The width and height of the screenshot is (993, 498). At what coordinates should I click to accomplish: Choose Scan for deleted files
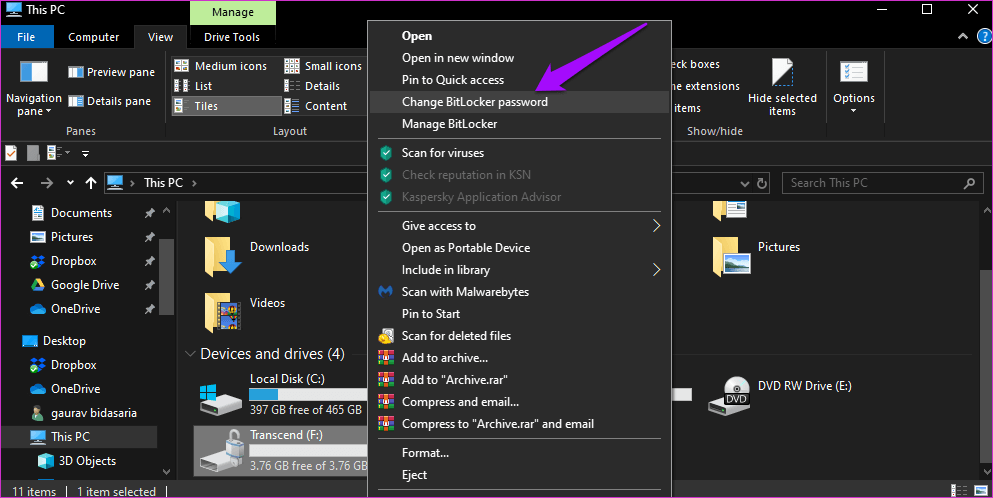tap(519, 336)
